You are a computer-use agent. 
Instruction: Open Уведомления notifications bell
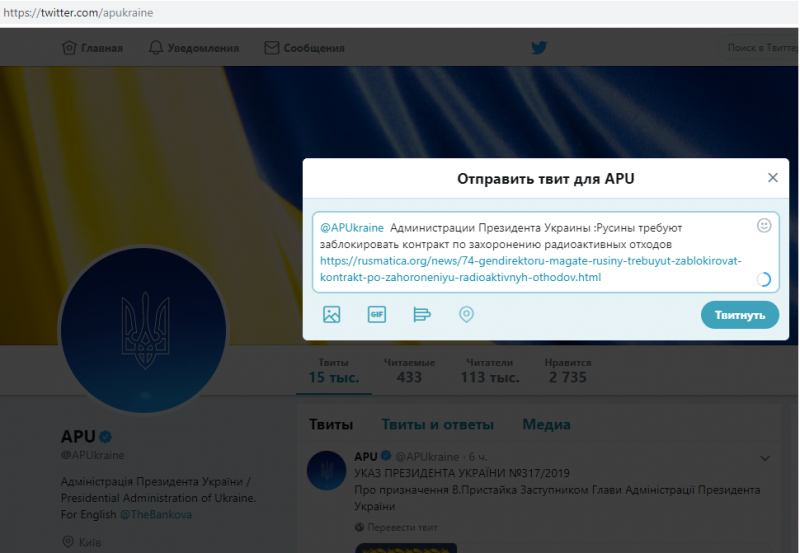156,48
